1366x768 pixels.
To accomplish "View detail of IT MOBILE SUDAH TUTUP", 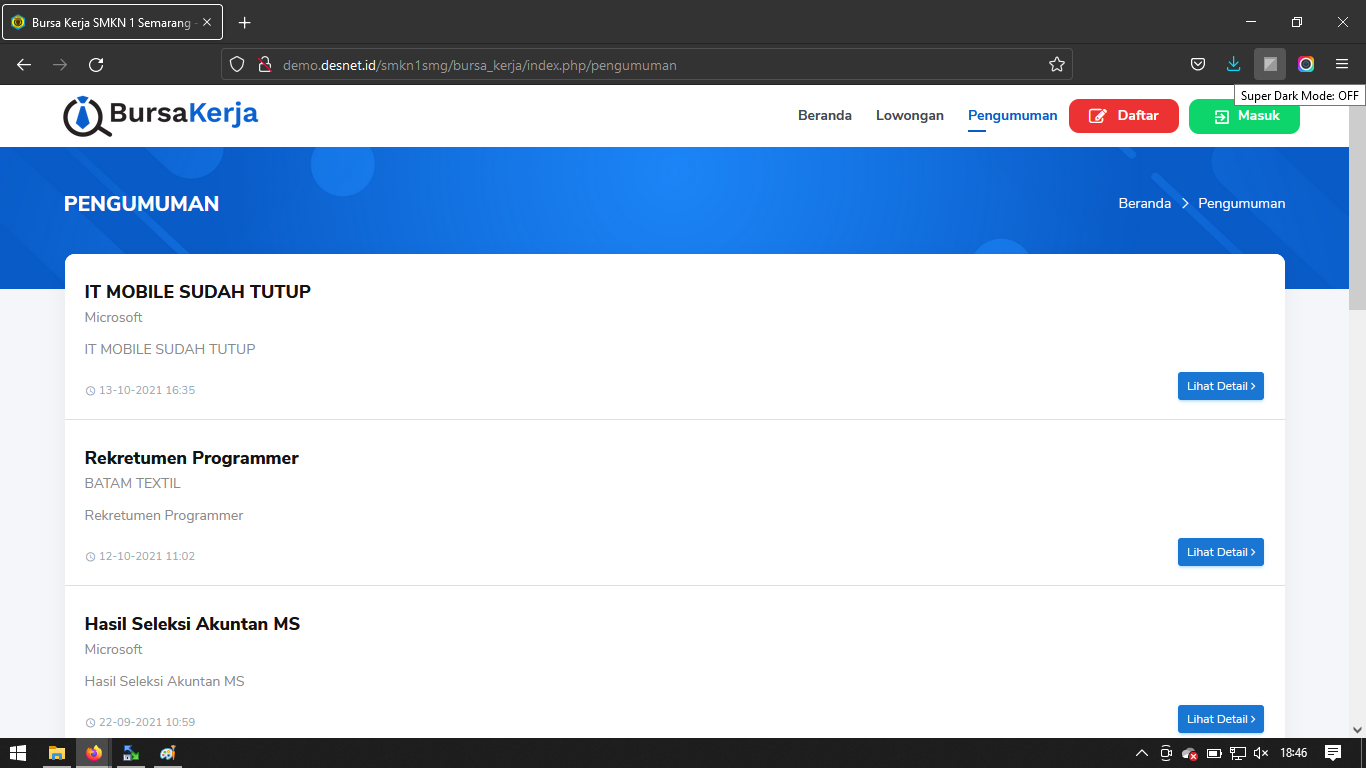I will (x=1220, y=386).
